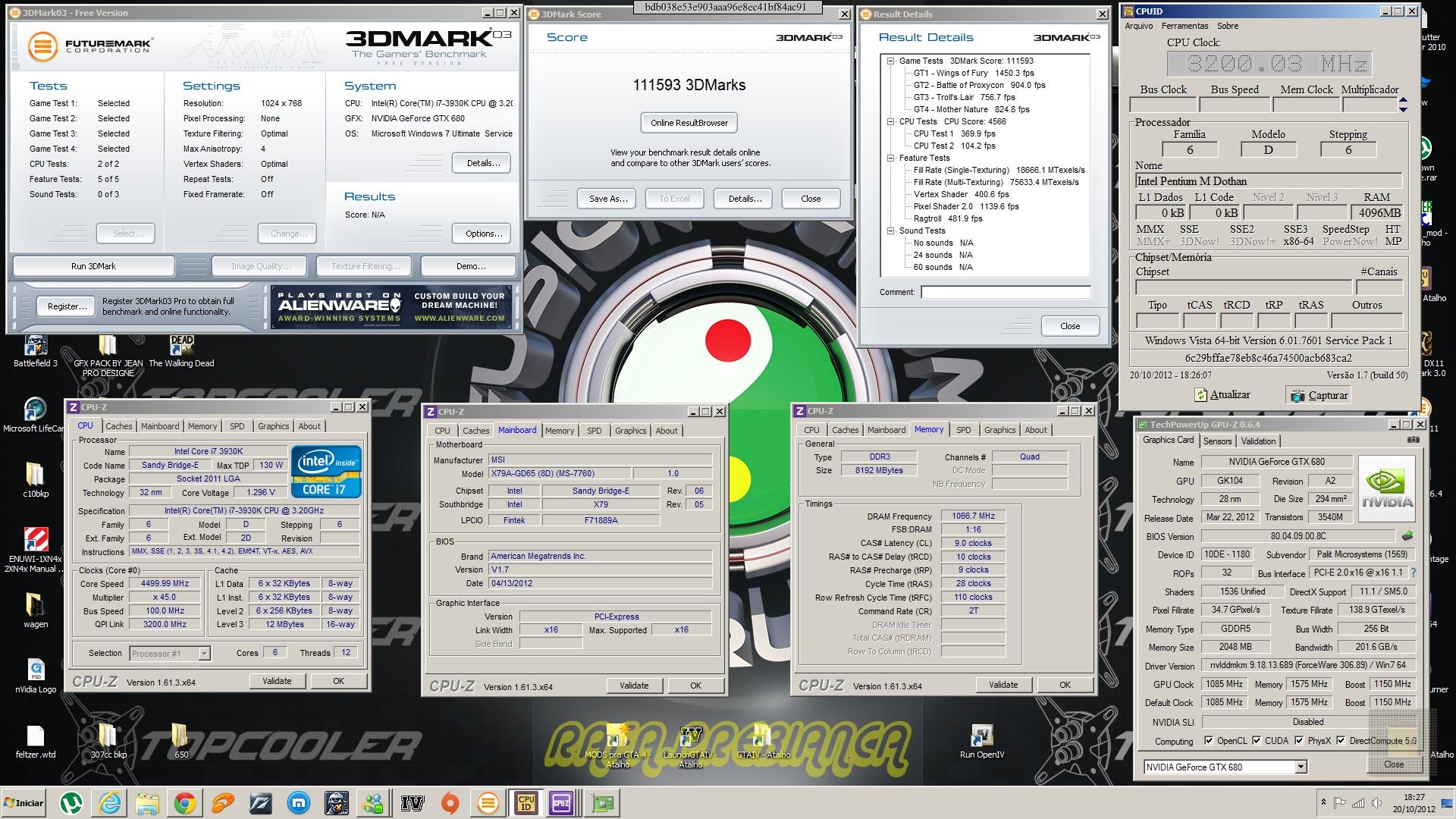Viewport: 1456px width, 819px height.
Task: Switch to the Validation tab in GPU-Z
Action: 1258,441
